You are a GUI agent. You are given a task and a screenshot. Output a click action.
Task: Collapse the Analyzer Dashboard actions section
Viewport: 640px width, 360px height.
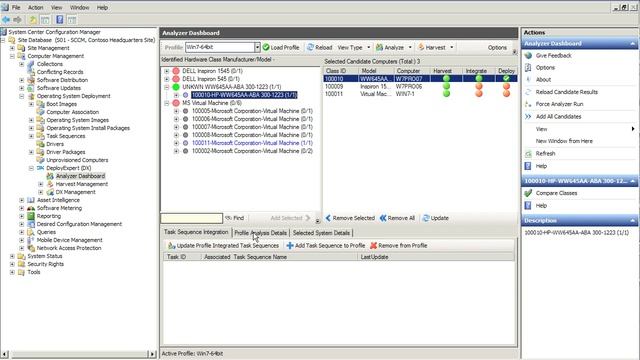[632, 44]
